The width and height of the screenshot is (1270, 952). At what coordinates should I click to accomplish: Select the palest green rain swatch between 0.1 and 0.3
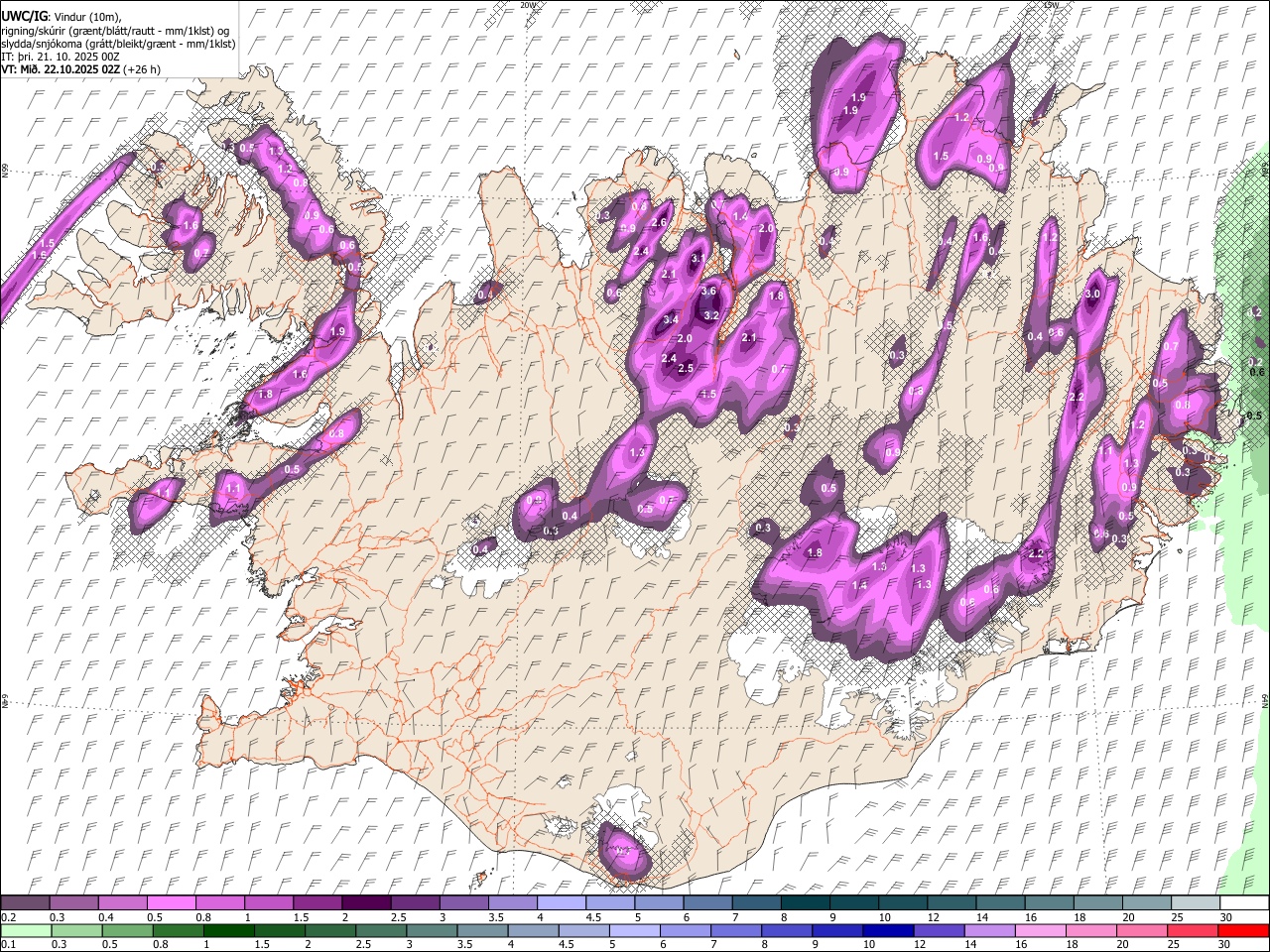coord(27,930)
